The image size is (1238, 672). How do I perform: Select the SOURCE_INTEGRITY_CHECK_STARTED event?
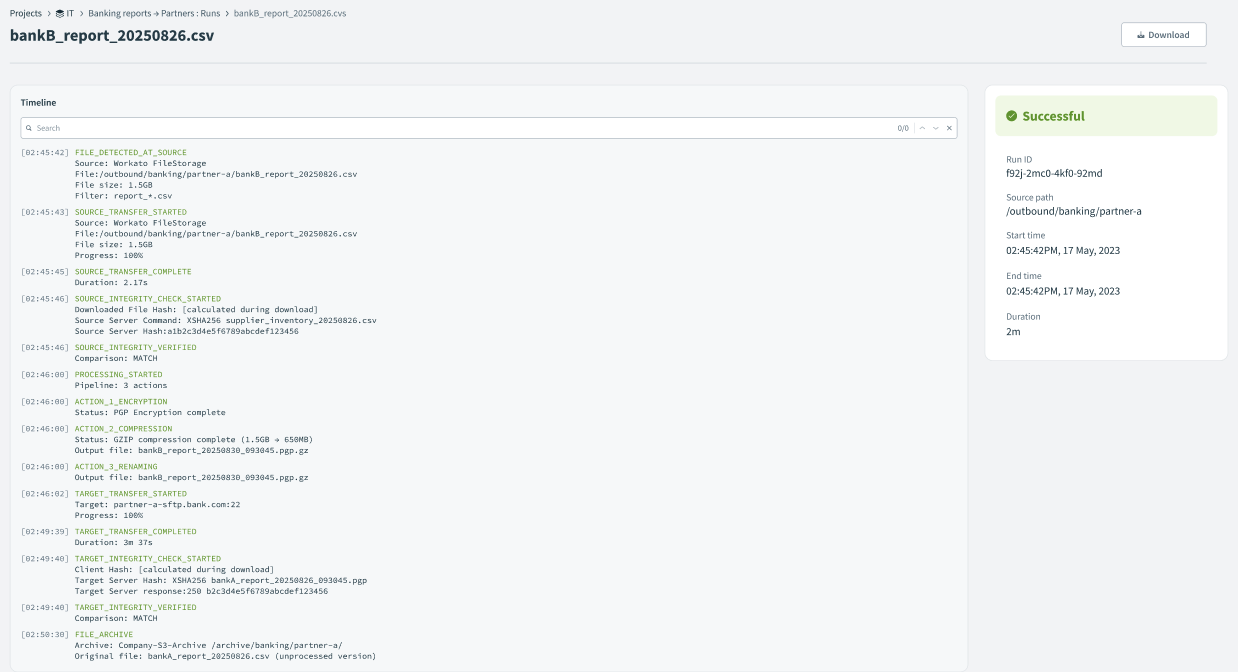[x=149, y=299]
